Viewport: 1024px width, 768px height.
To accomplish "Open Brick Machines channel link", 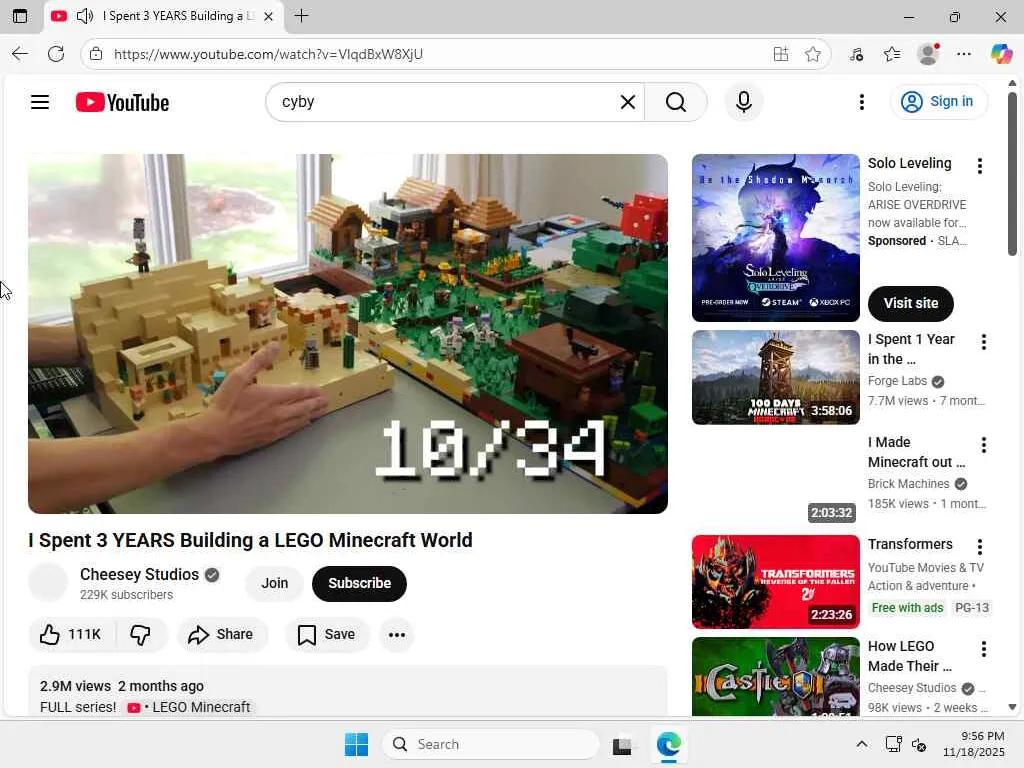I will pyautogui.click(x=908, y=484).
